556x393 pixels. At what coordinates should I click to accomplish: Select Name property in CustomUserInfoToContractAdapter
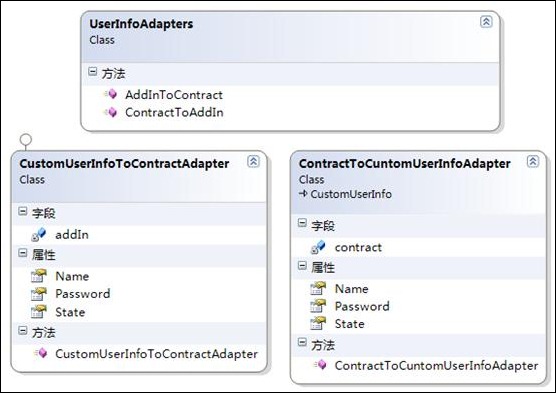pyautogui.click(x=72, y=276)
